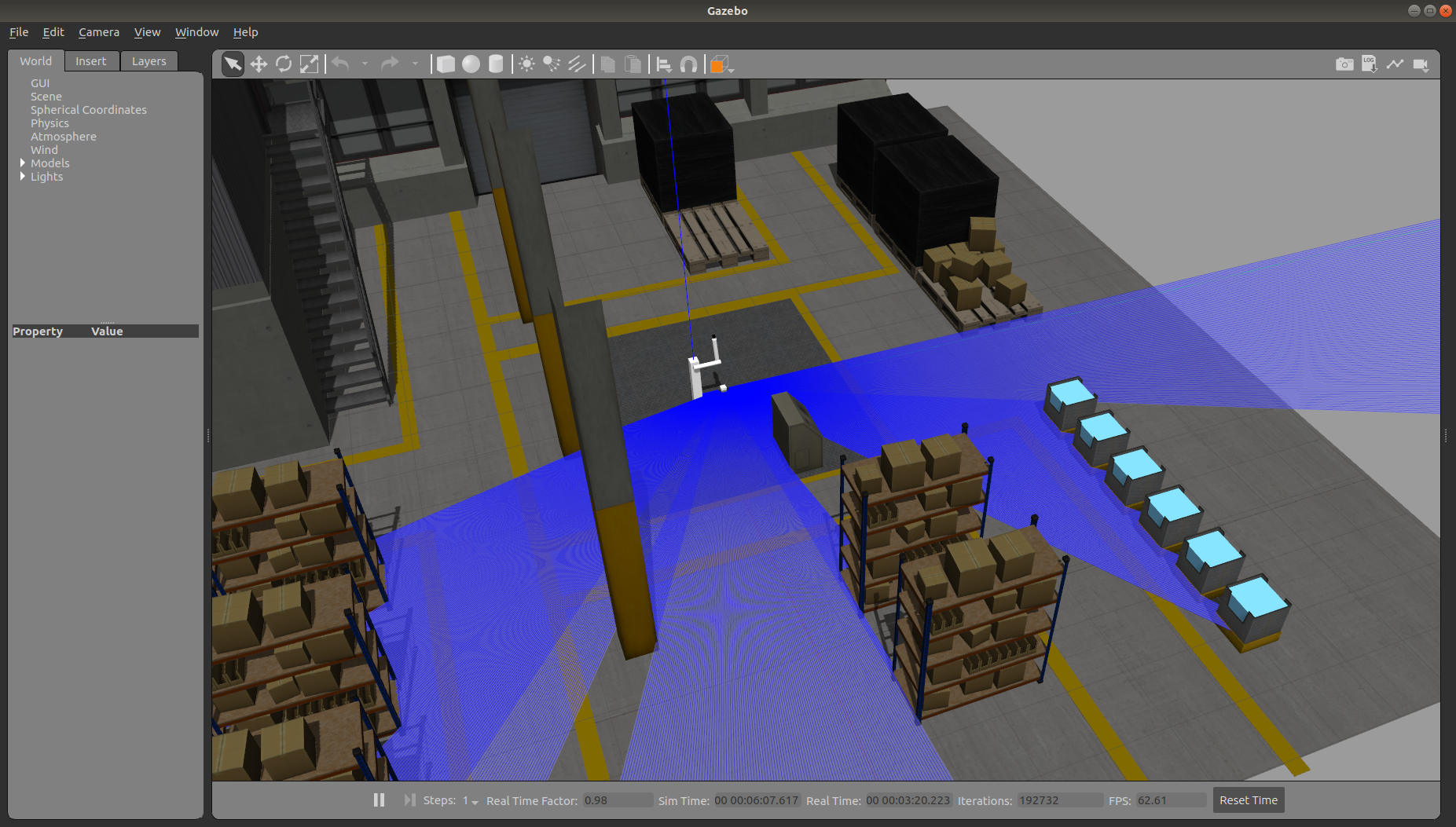The height and width of the screenshot is (827, 1456).
Task: Insert a box shape into the scene
Action: coord(446,64)
